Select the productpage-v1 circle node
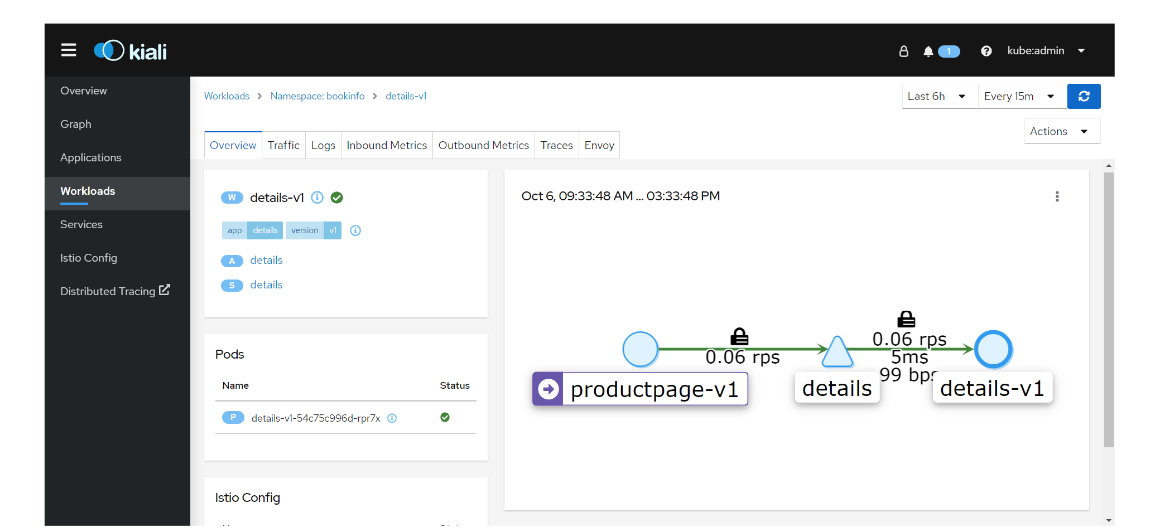Viewport: 1164px width, 529px height. coord(641,349)
